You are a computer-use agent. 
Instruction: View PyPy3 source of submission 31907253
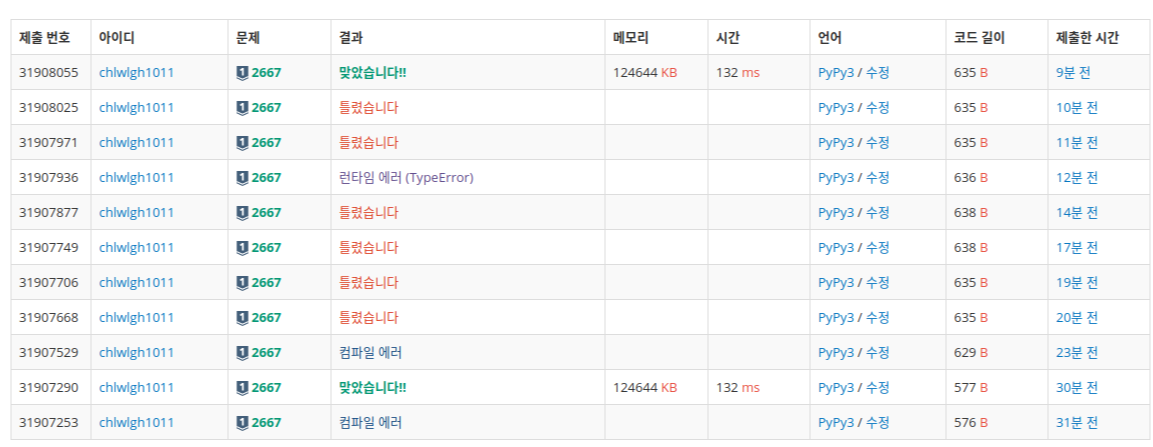click(836, 423)
